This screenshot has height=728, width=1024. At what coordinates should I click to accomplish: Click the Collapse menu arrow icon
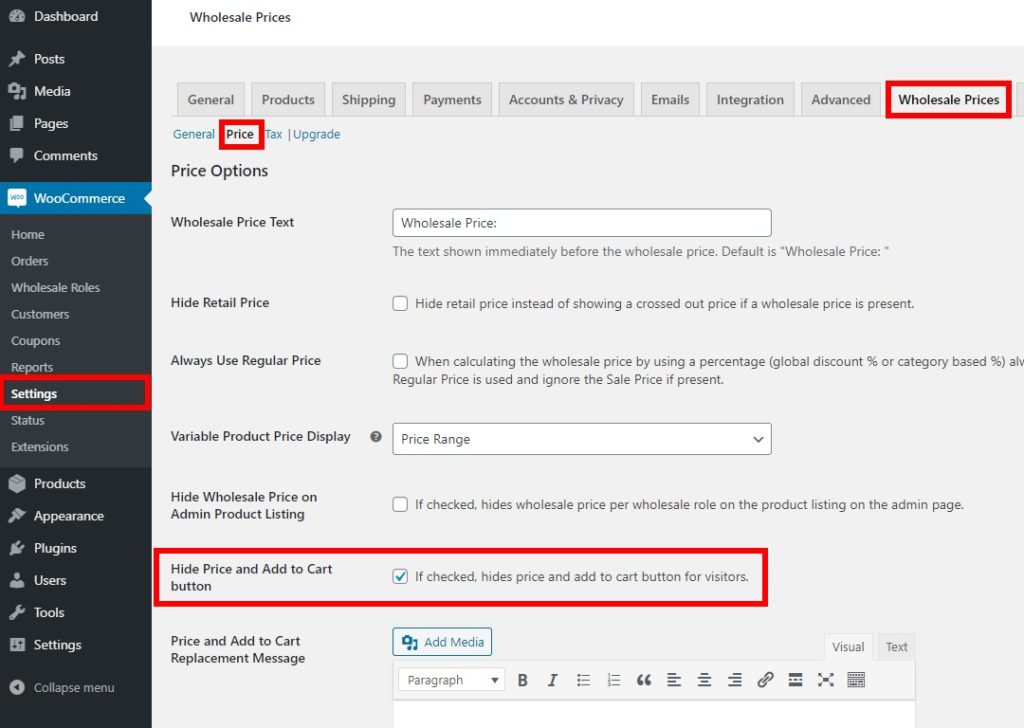pyautogui.click(x=18, y=687)
